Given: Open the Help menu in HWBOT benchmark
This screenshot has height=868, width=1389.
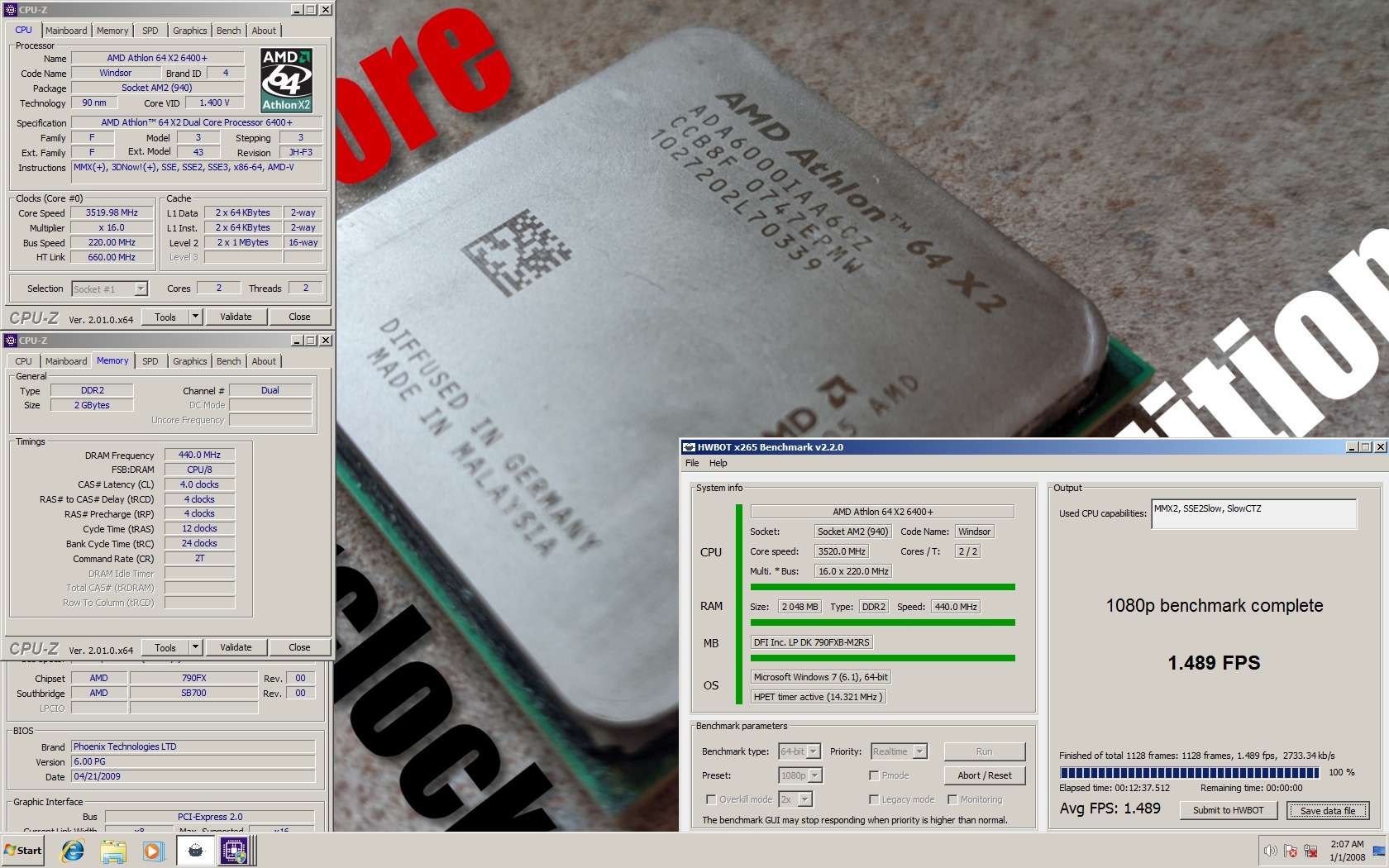Looking at the screenshot, I should click(x=718, y=463).
